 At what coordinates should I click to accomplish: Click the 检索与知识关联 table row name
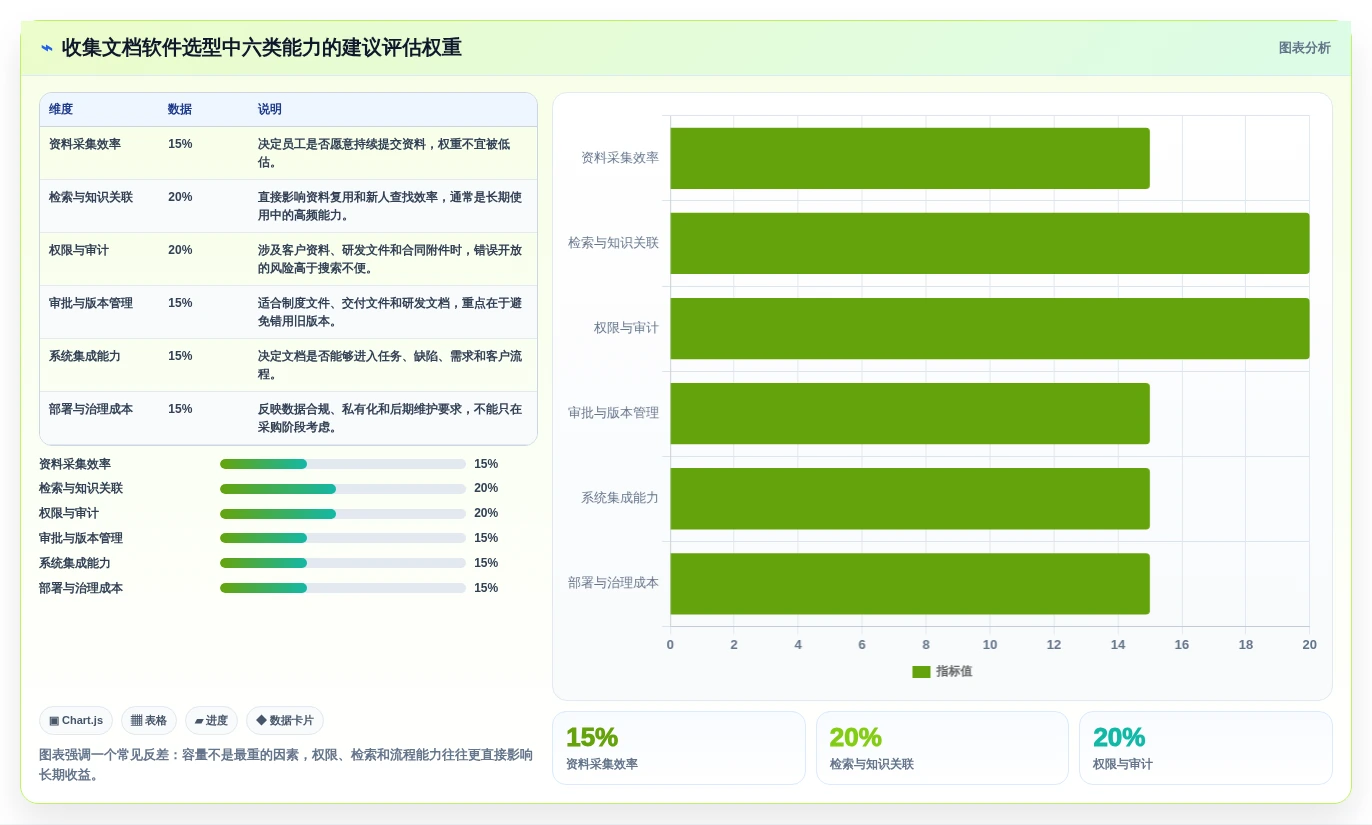[91, 197]
